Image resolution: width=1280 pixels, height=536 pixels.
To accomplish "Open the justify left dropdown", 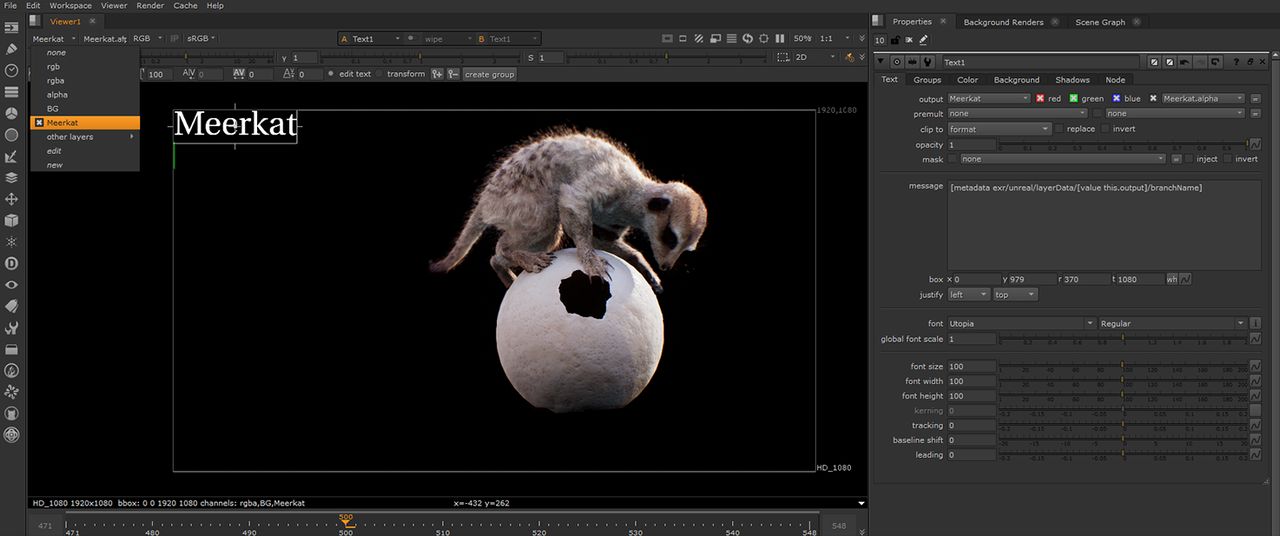I will (x=968, y=295).
